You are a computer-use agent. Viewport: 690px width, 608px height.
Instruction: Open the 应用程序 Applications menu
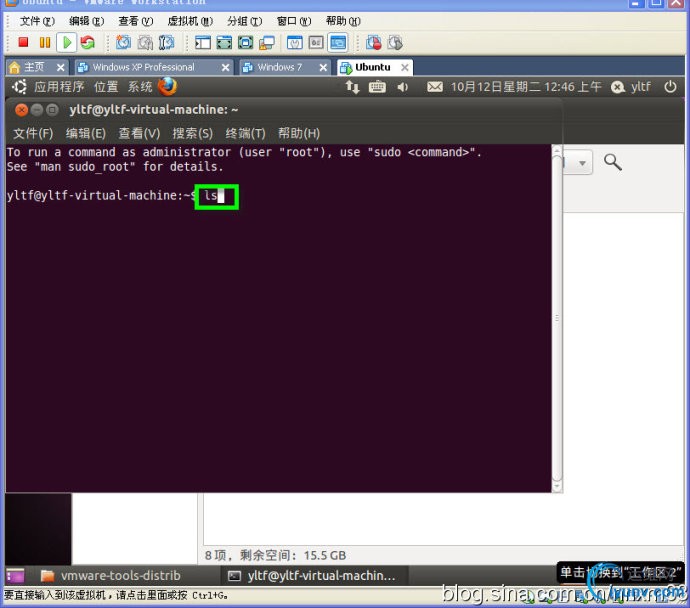click(x=59, y=87)
